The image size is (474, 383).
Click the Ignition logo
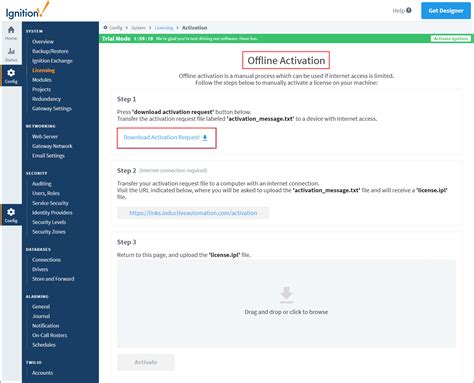[27, 10]
